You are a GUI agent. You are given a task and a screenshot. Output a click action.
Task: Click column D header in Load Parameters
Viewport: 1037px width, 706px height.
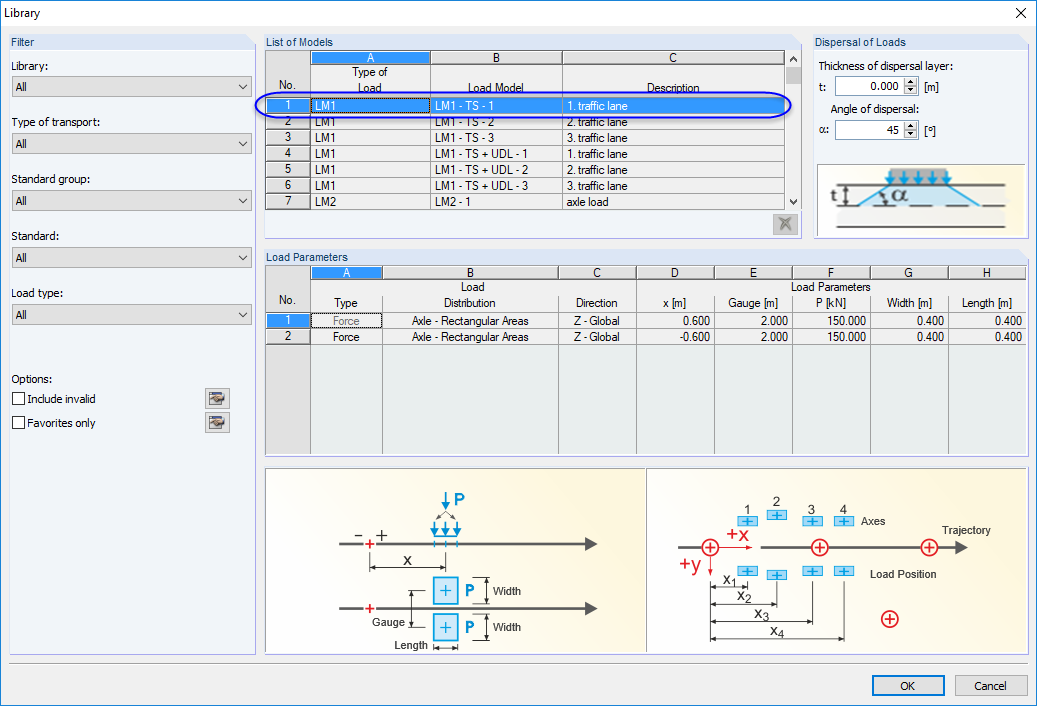675,273
